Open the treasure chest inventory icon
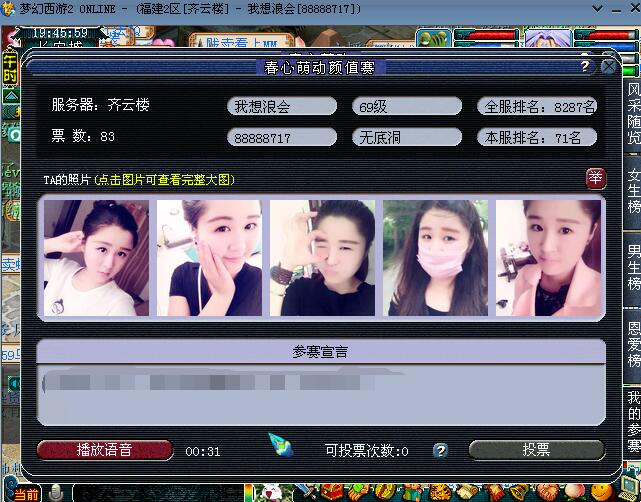641x502 pixels. click(x=331, y=492)
